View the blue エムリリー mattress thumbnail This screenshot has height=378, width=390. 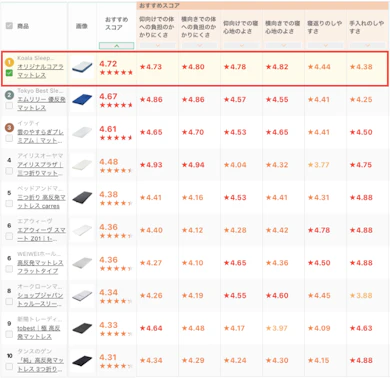point(82,101)
